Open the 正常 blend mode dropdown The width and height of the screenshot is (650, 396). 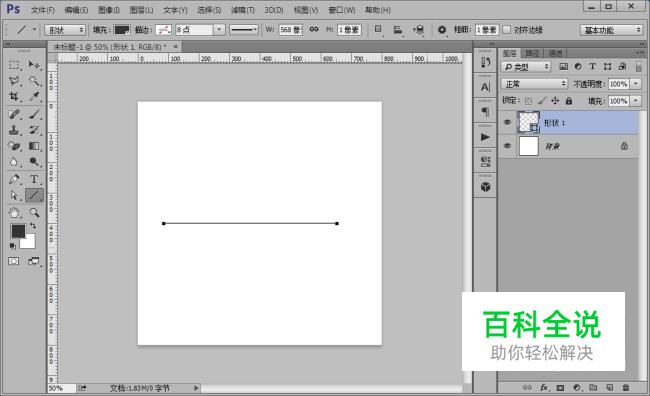[x=534, y=84]
